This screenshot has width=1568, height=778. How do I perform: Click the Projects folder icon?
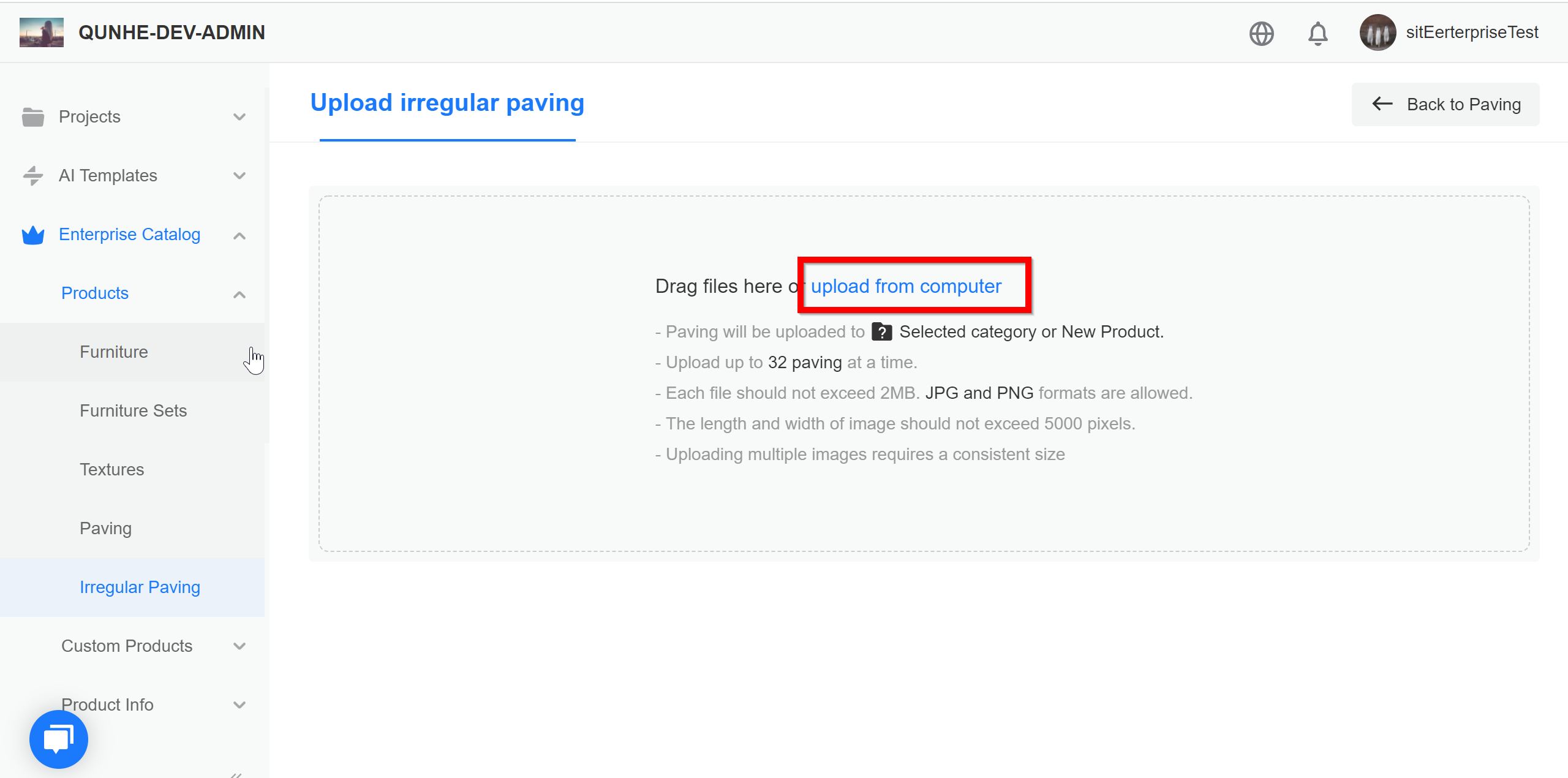[x=33, y=116]
